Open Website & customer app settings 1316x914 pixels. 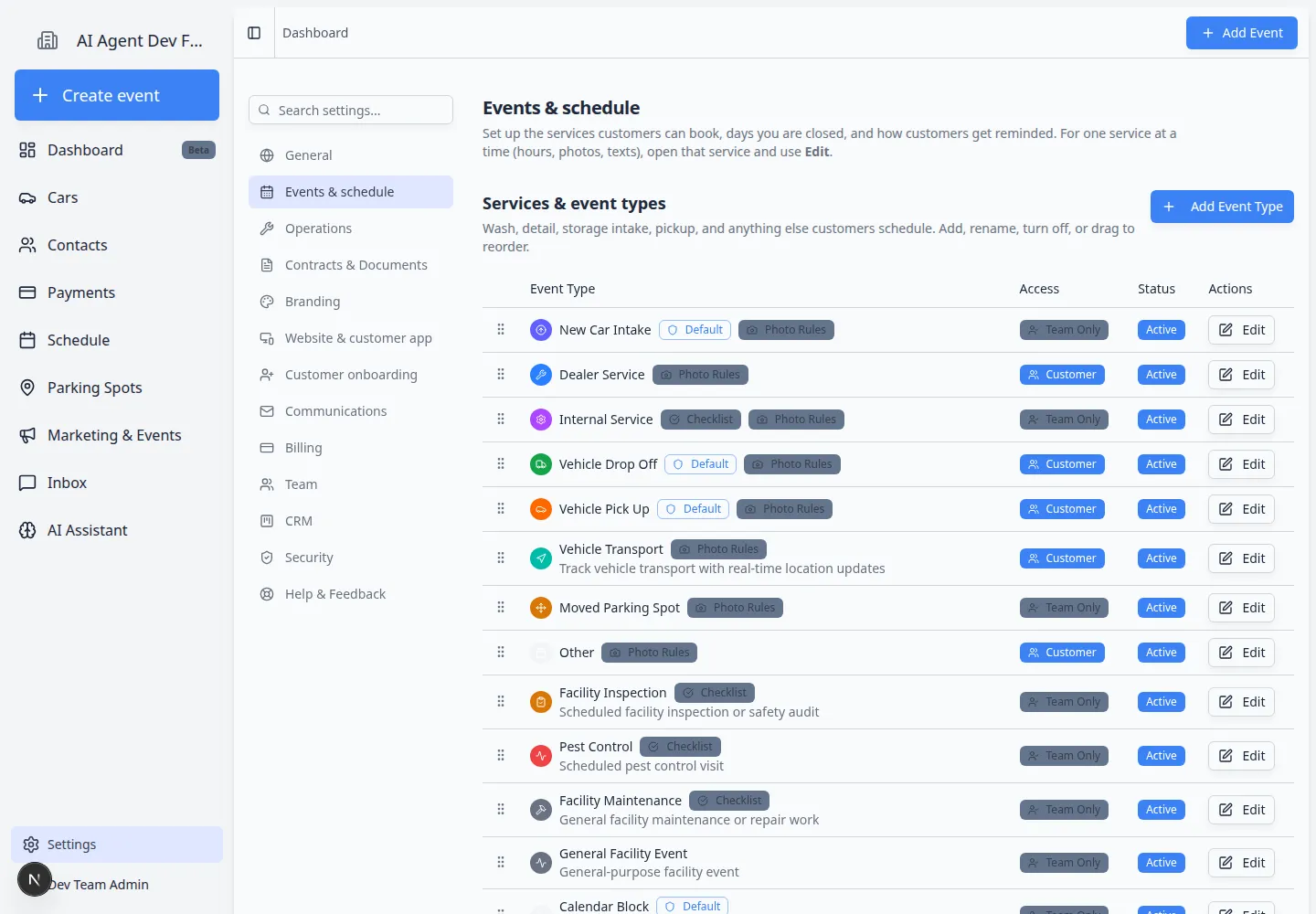pyautogui.click(x=351, y=338)
